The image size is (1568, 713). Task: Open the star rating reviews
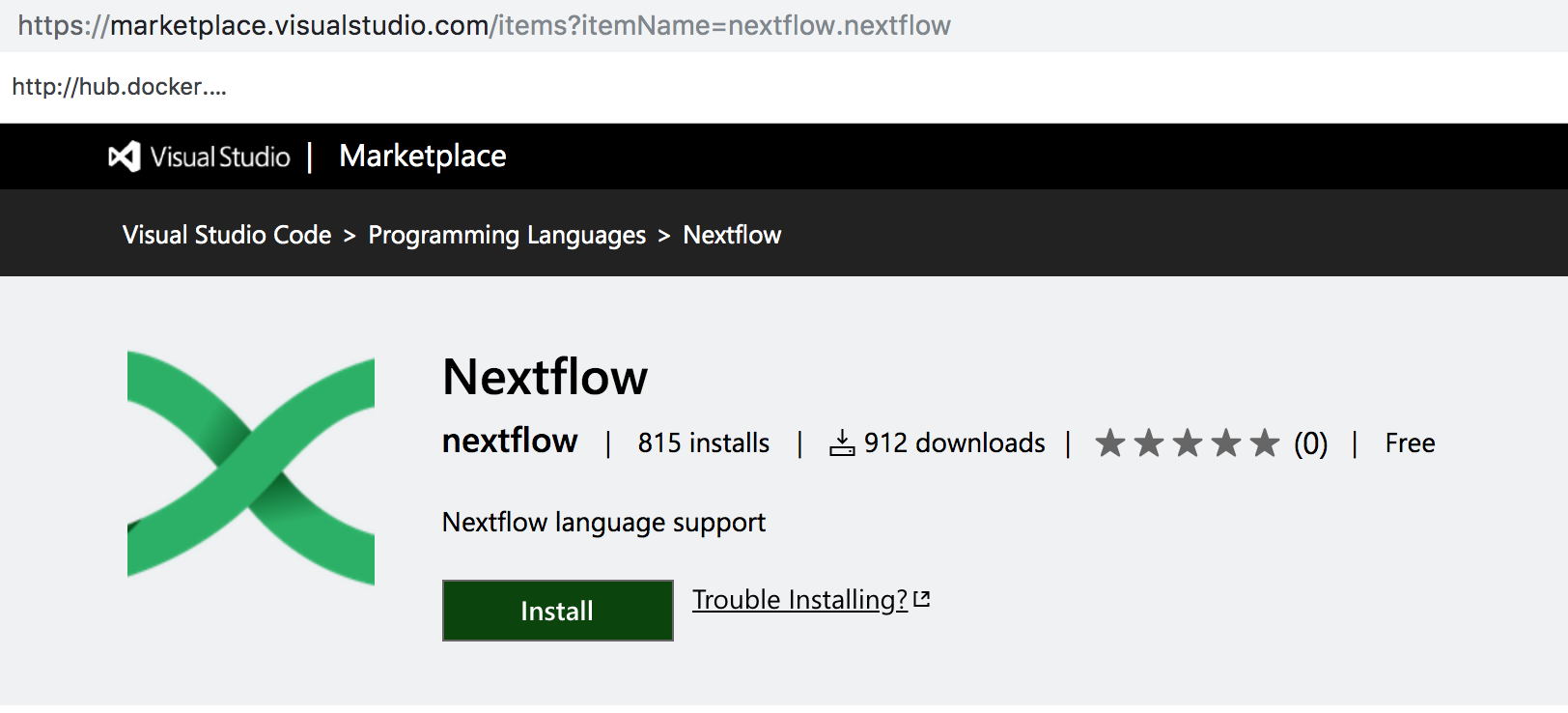point(1188,443)
